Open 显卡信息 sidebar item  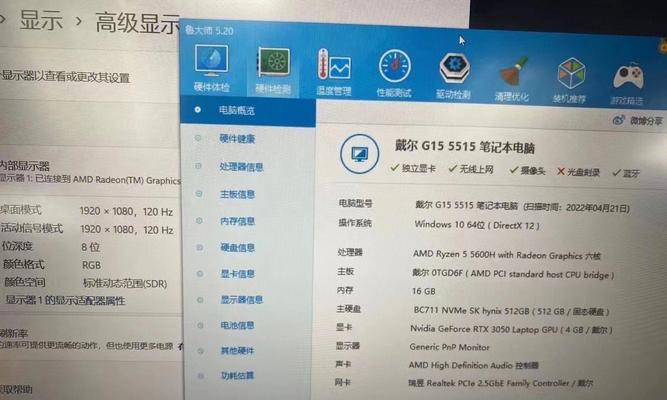[x=237, y=274]
